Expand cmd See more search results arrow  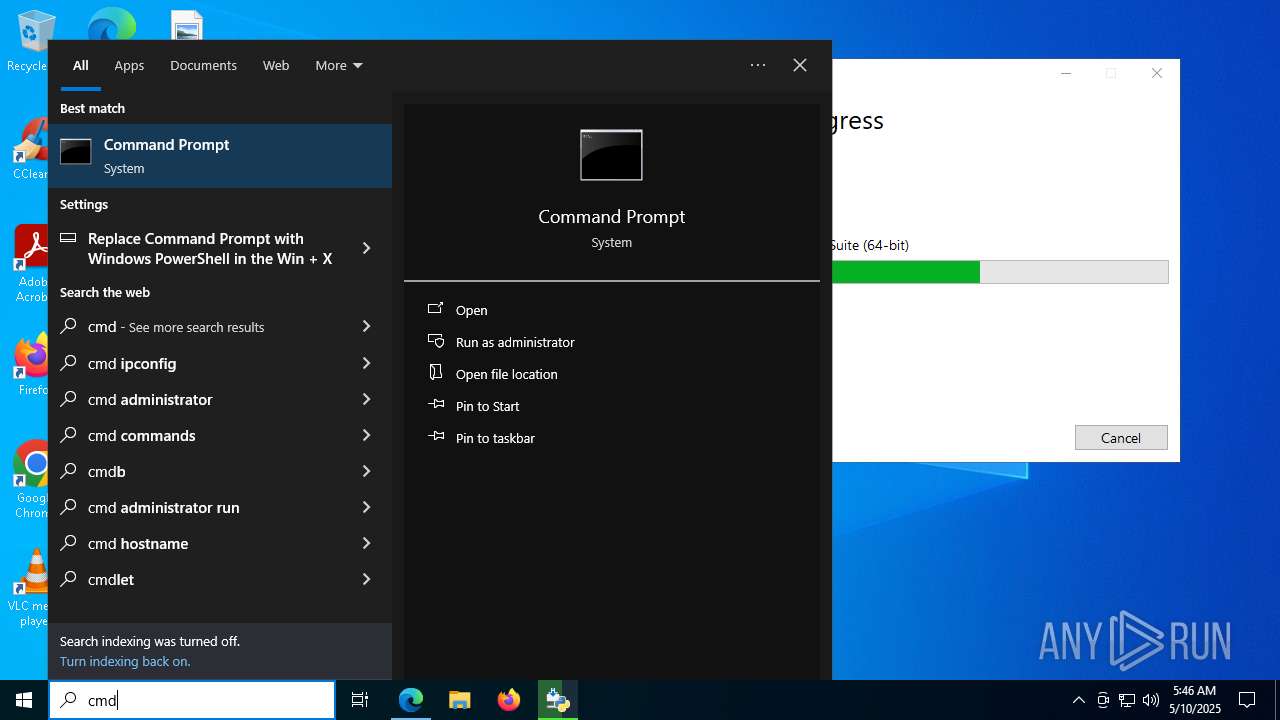[366, 327]
